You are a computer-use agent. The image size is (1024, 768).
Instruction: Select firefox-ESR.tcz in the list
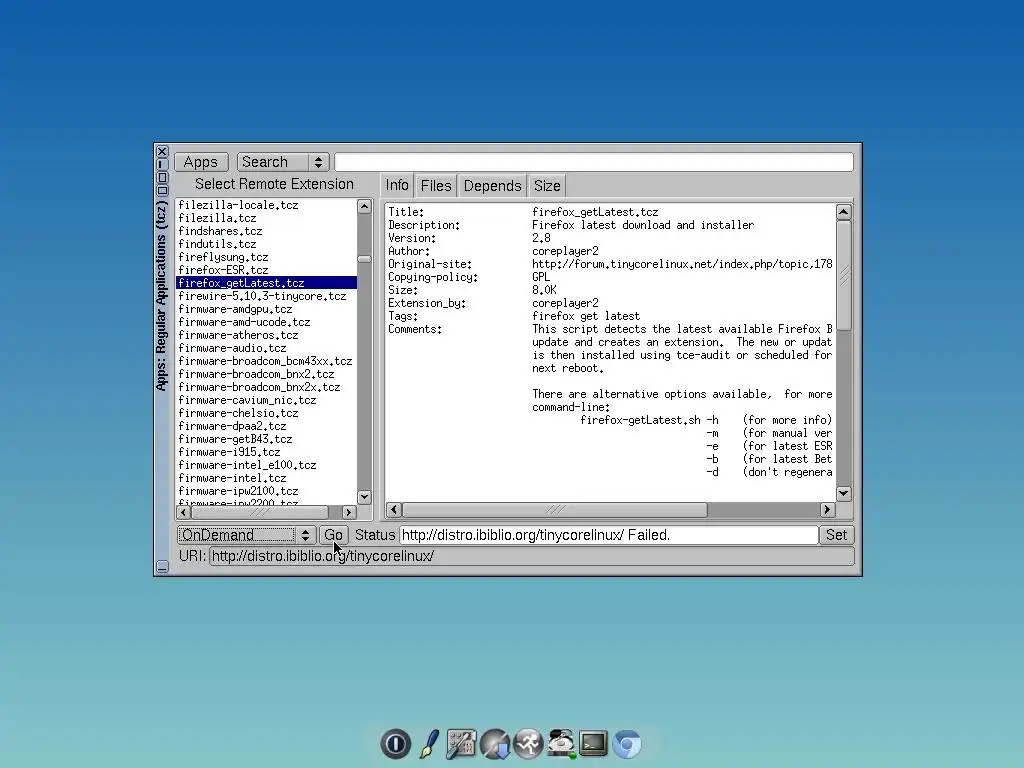coord(266,270)
